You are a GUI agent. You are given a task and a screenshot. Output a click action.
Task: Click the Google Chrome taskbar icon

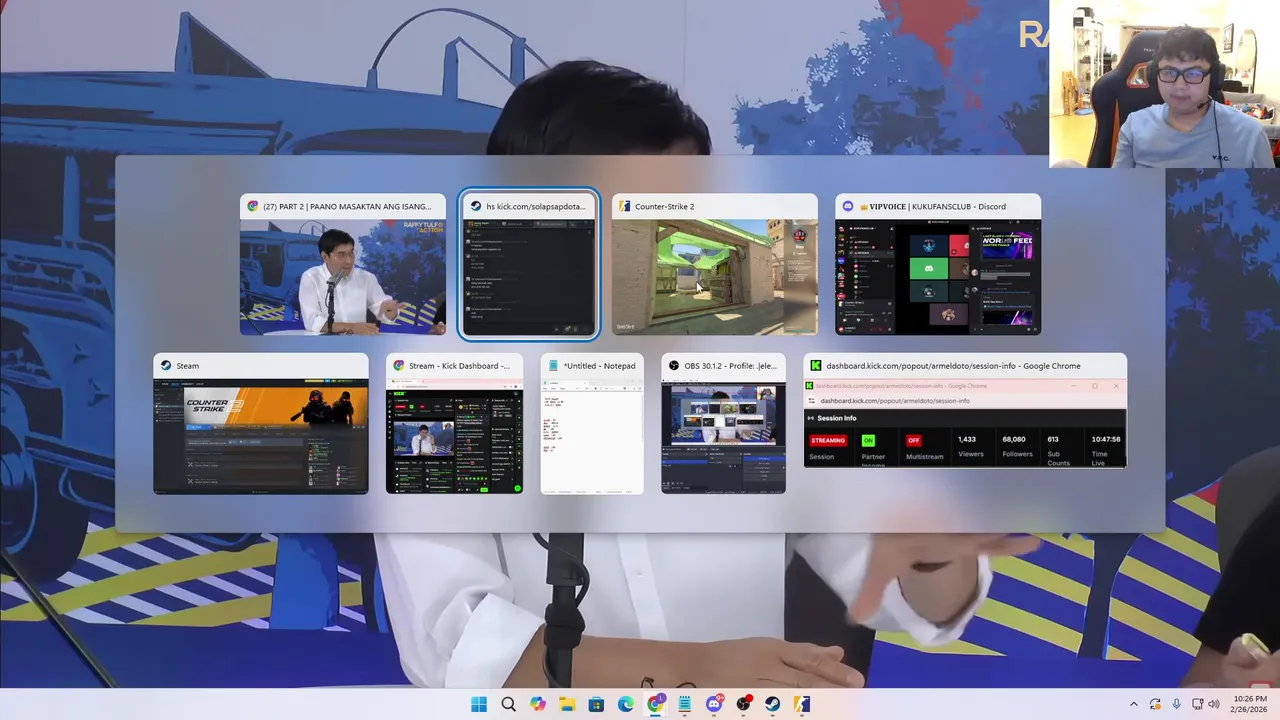click(655, 704)
